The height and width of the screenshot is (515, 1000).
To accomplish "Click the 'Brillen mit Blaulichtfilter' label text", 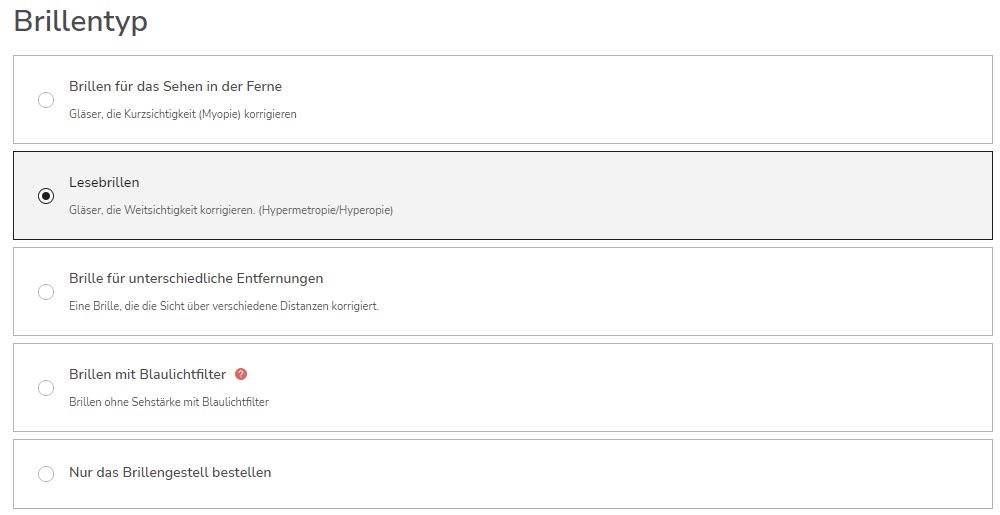I will 147,374.
